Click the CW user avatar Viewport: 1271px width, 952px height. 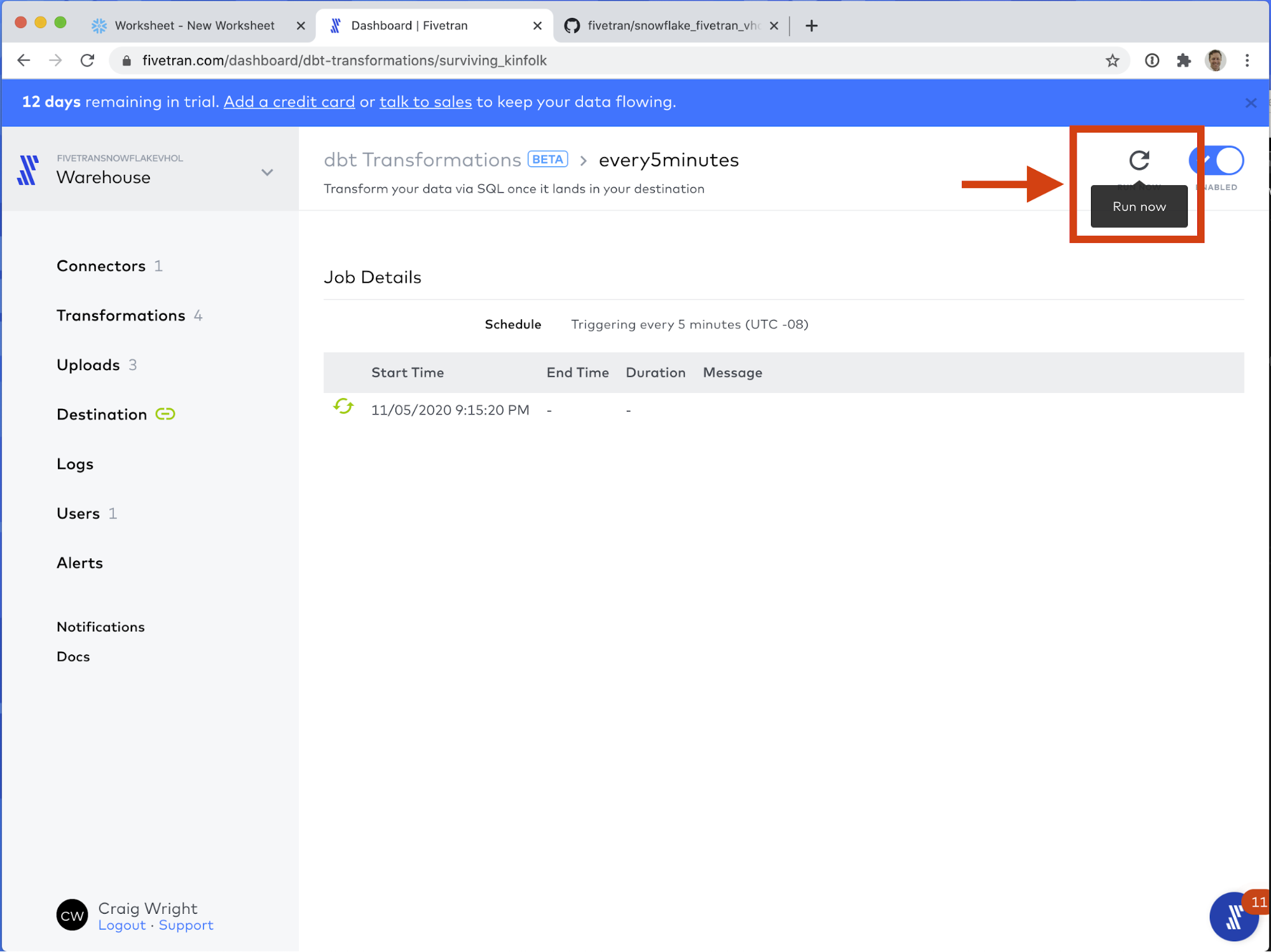[x=72, y=916]
